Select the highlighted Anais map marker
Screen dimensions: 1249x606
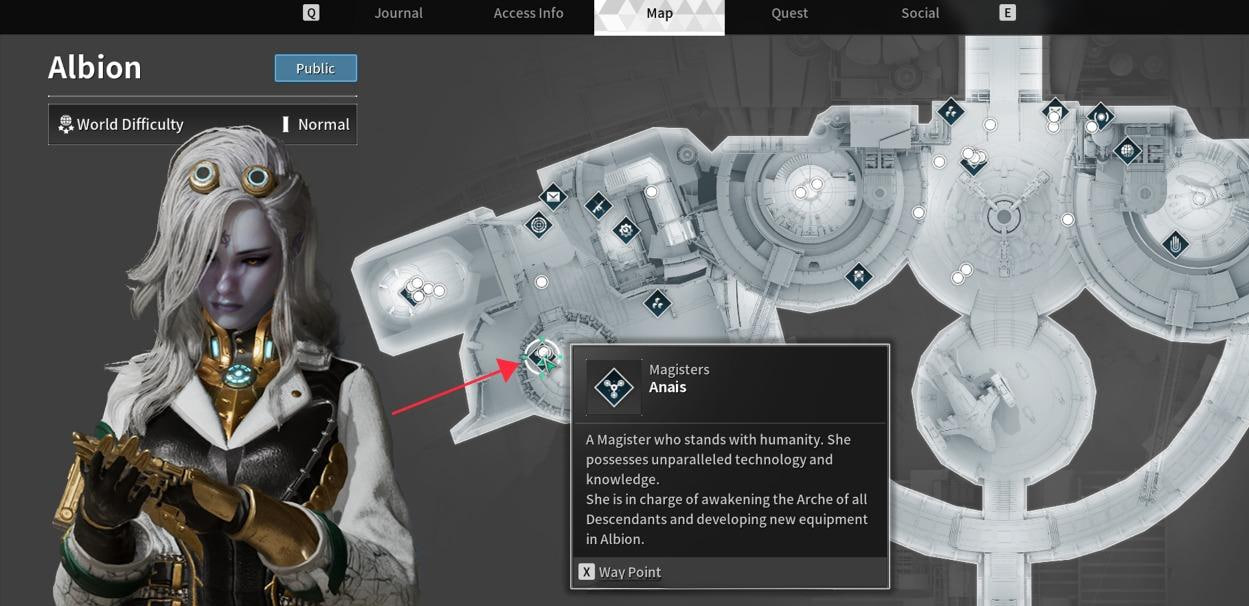coord(542,355)
